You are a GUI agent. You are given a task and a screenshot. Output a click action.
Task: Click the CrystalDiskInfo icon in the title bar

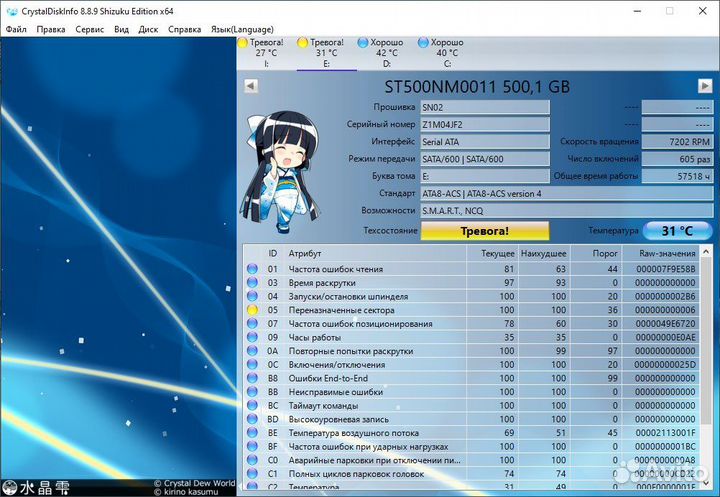tap(10, 10)
